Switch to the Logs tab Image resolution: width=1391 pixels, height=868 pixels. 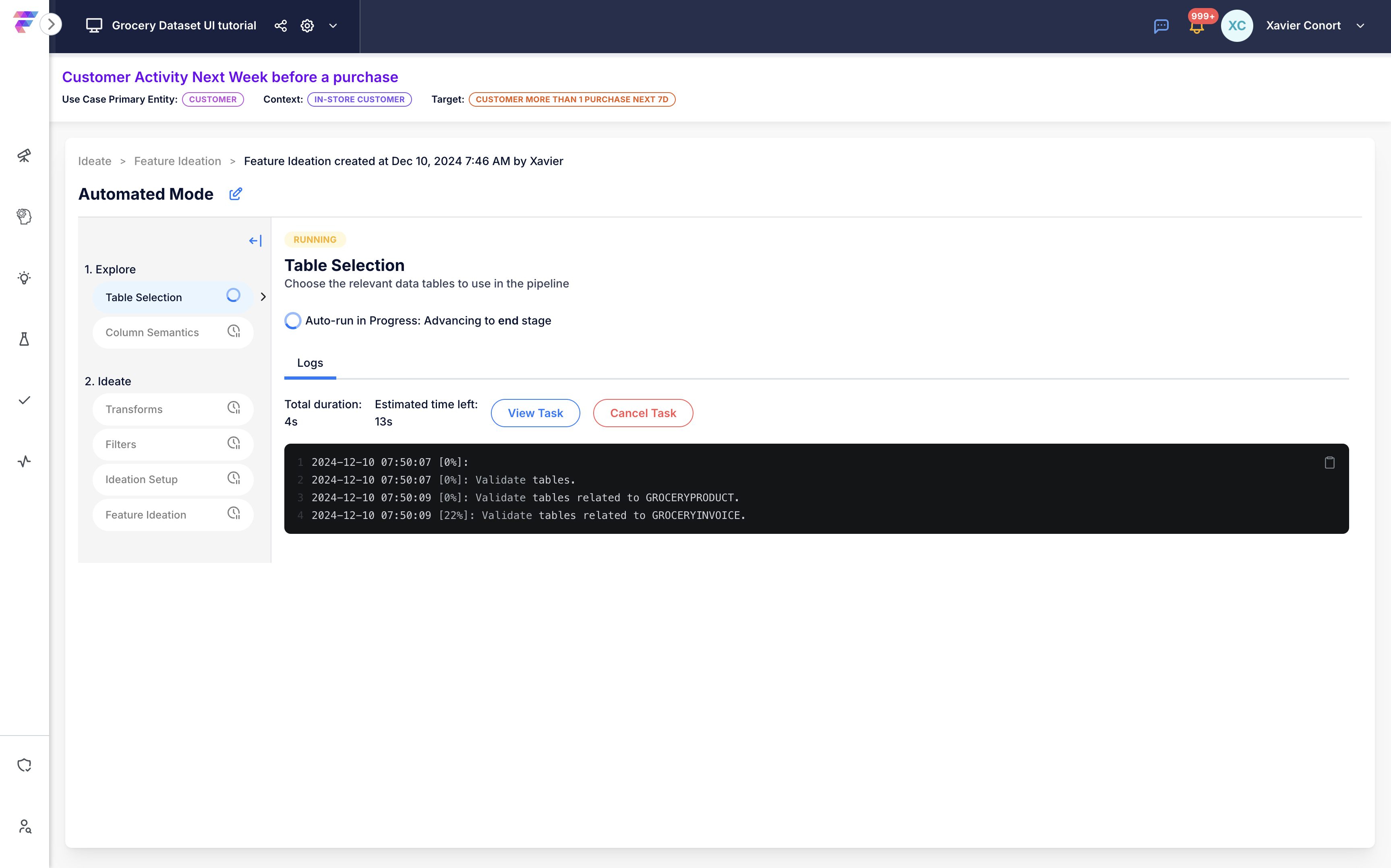[x=310, y=363]
